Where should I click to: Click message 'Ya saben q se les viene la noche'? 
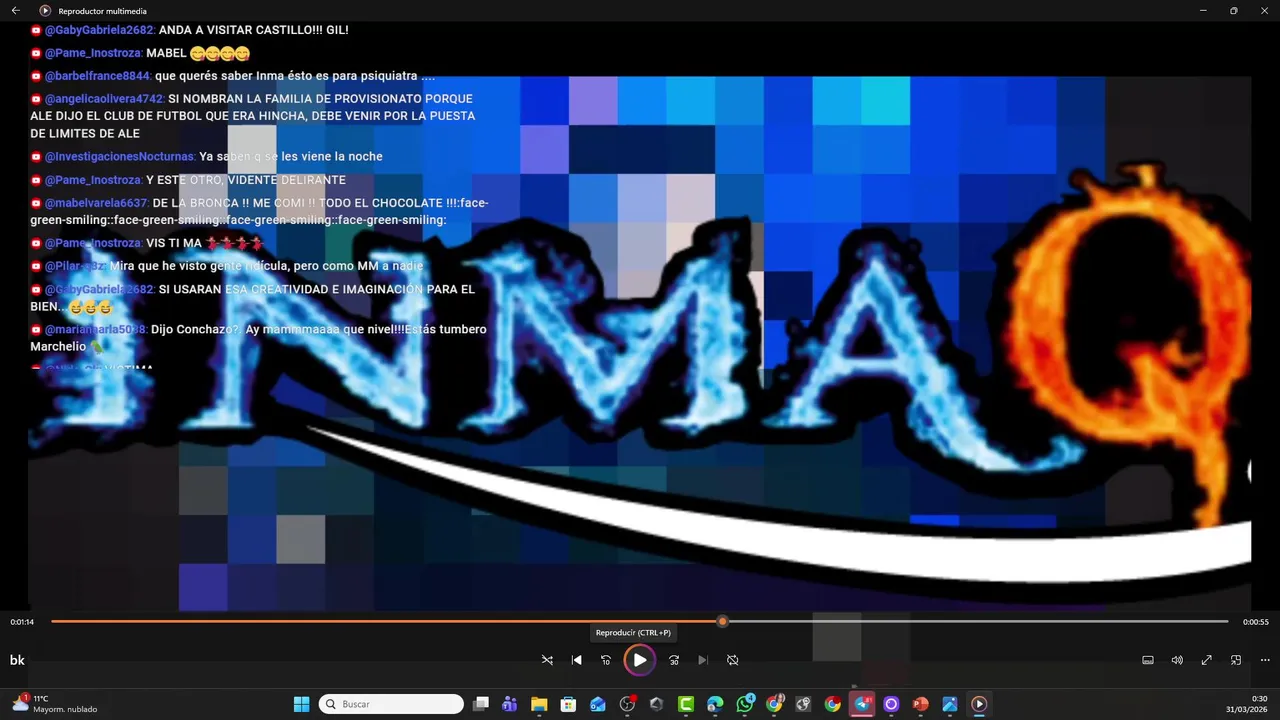point(291,157)
